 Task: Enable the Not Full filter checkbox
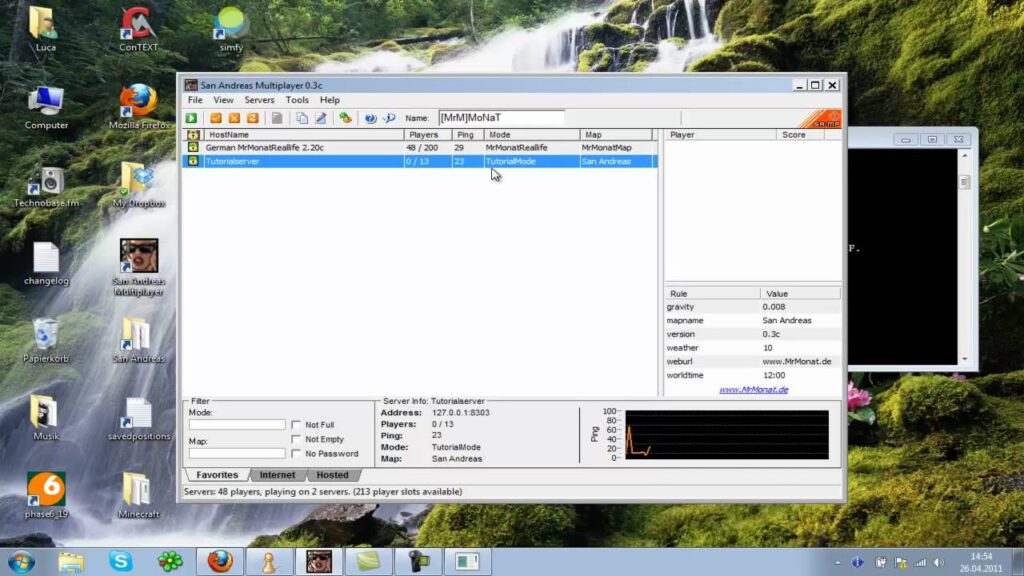(x=296, y=425)
